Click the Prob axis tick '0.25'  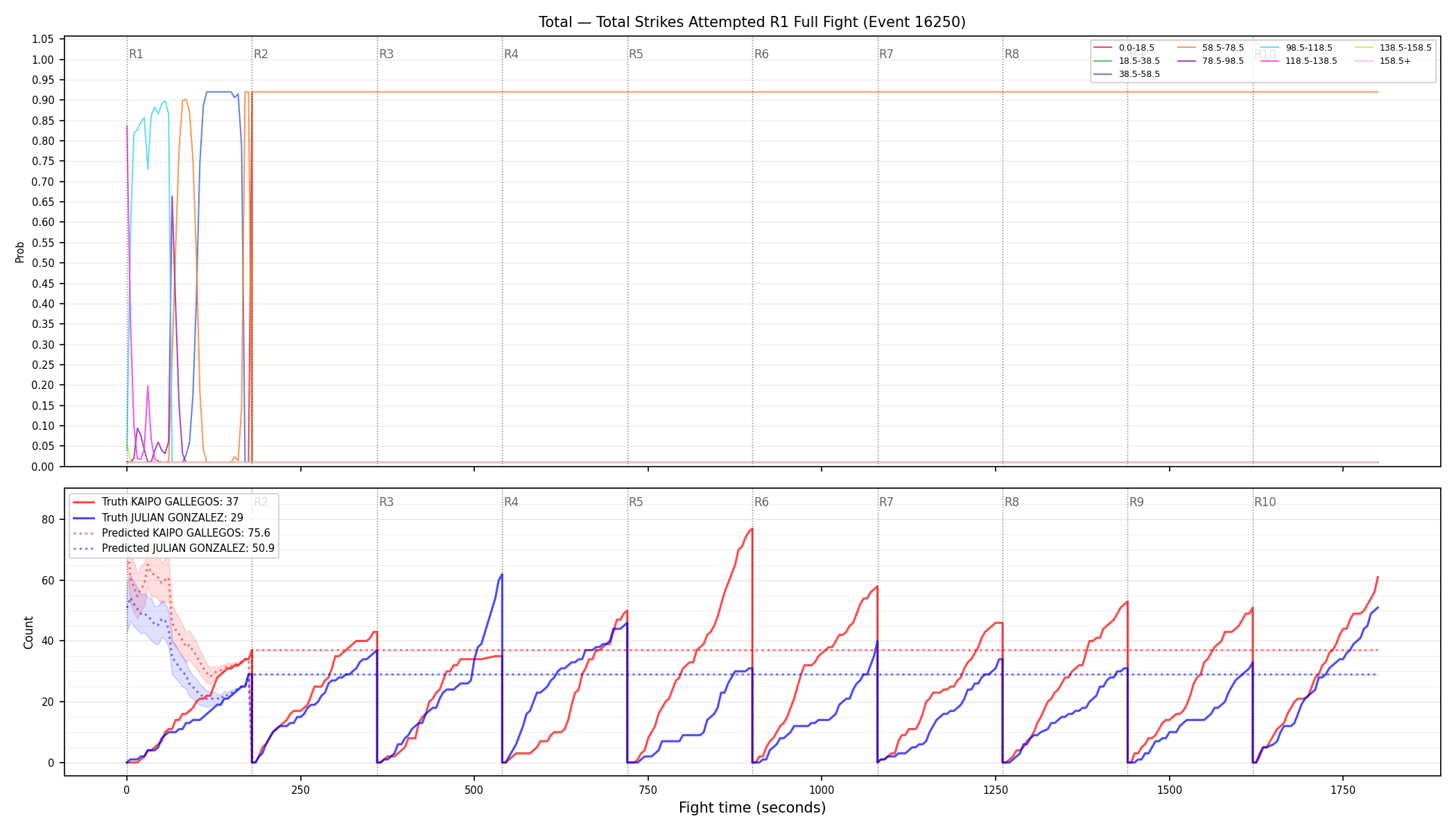pyautogui.click(x=43, y=365)
